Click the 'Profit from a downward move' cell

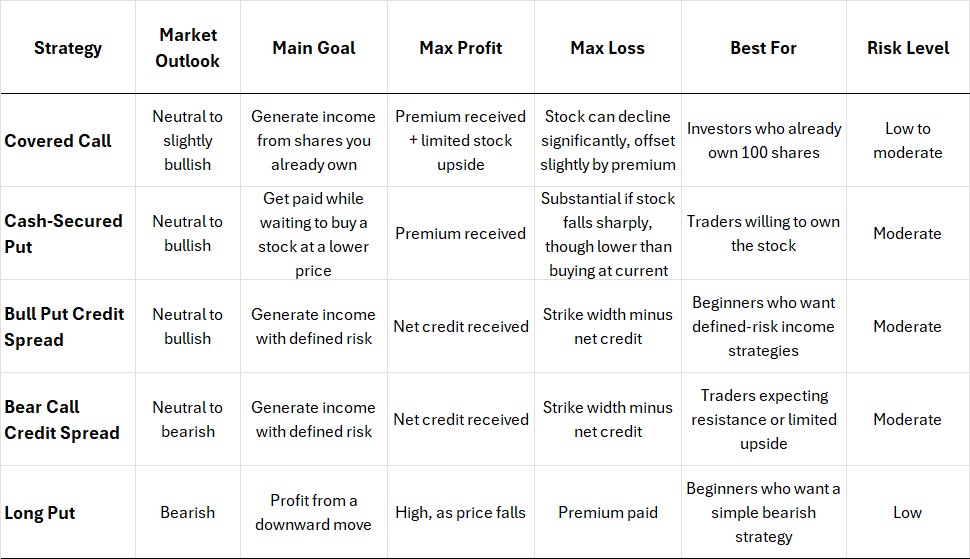313,513
